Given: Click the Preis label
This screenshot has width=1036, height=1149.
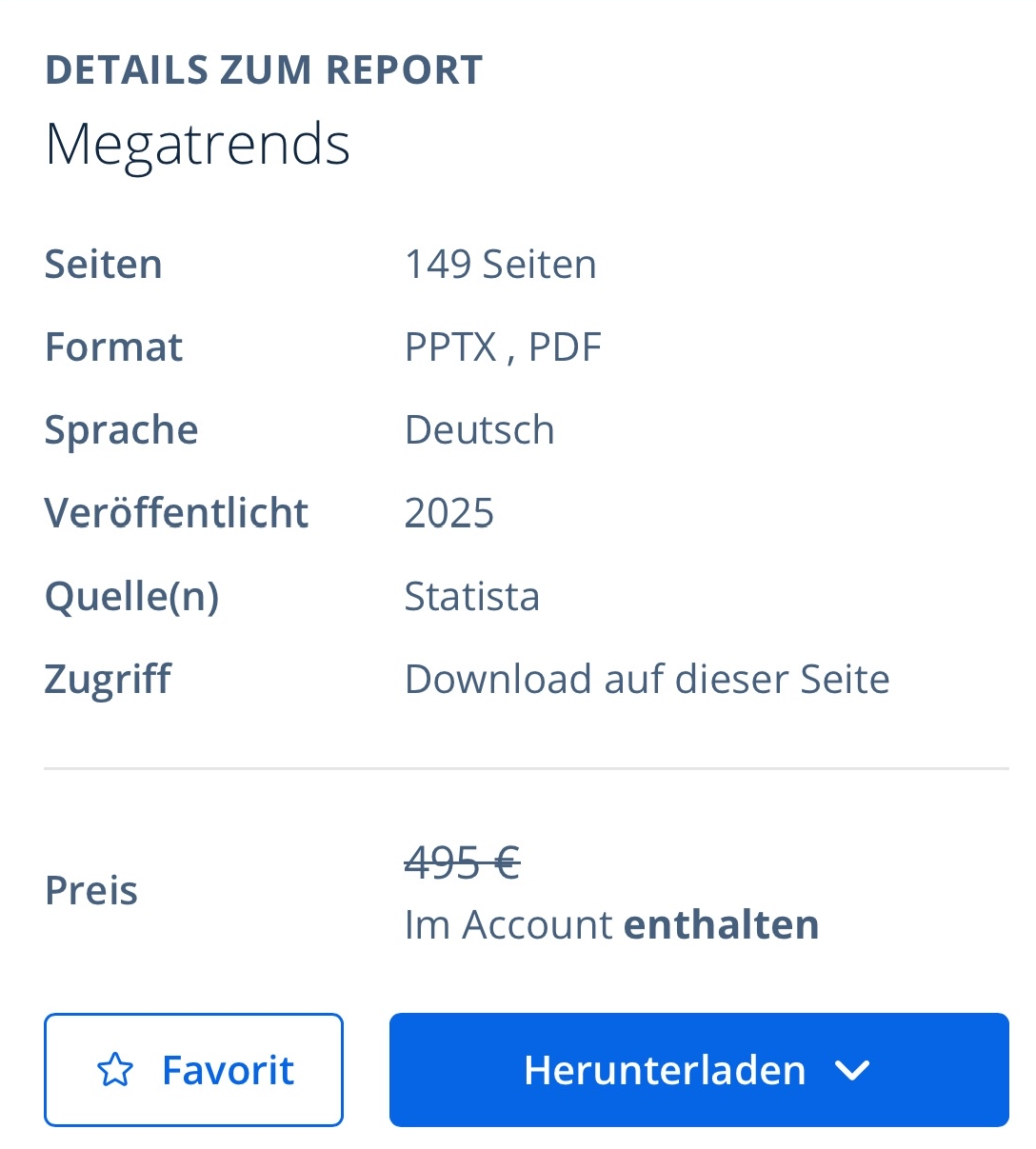Looking at the screenshot, I should click(91, 891).
